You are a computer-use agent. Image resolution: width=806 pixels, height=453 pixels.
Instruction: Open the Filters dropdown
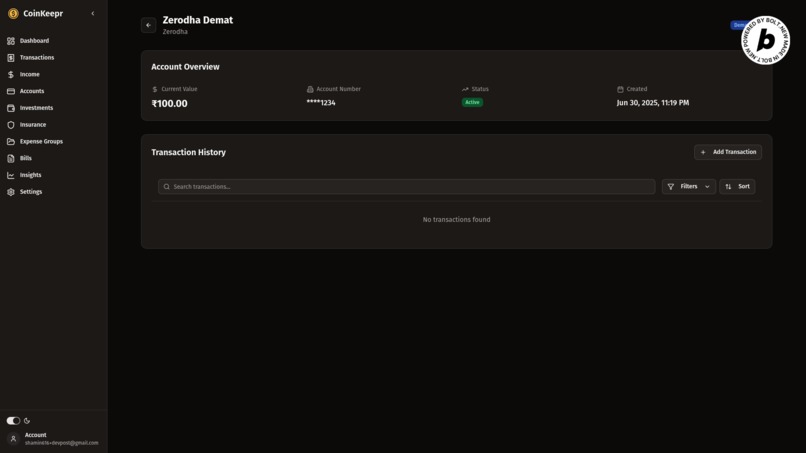click(x=688, y=187)
